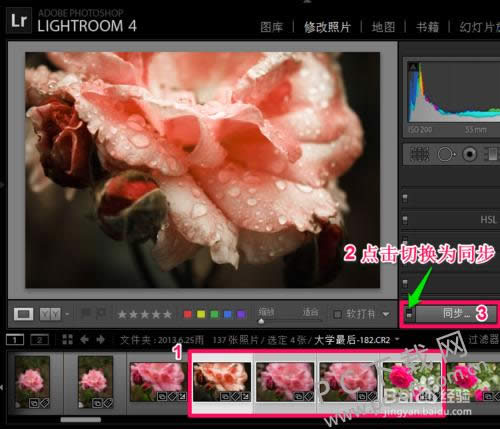
Task: Select sixth filmstrip thumbnail
Action: pos(348,382)
